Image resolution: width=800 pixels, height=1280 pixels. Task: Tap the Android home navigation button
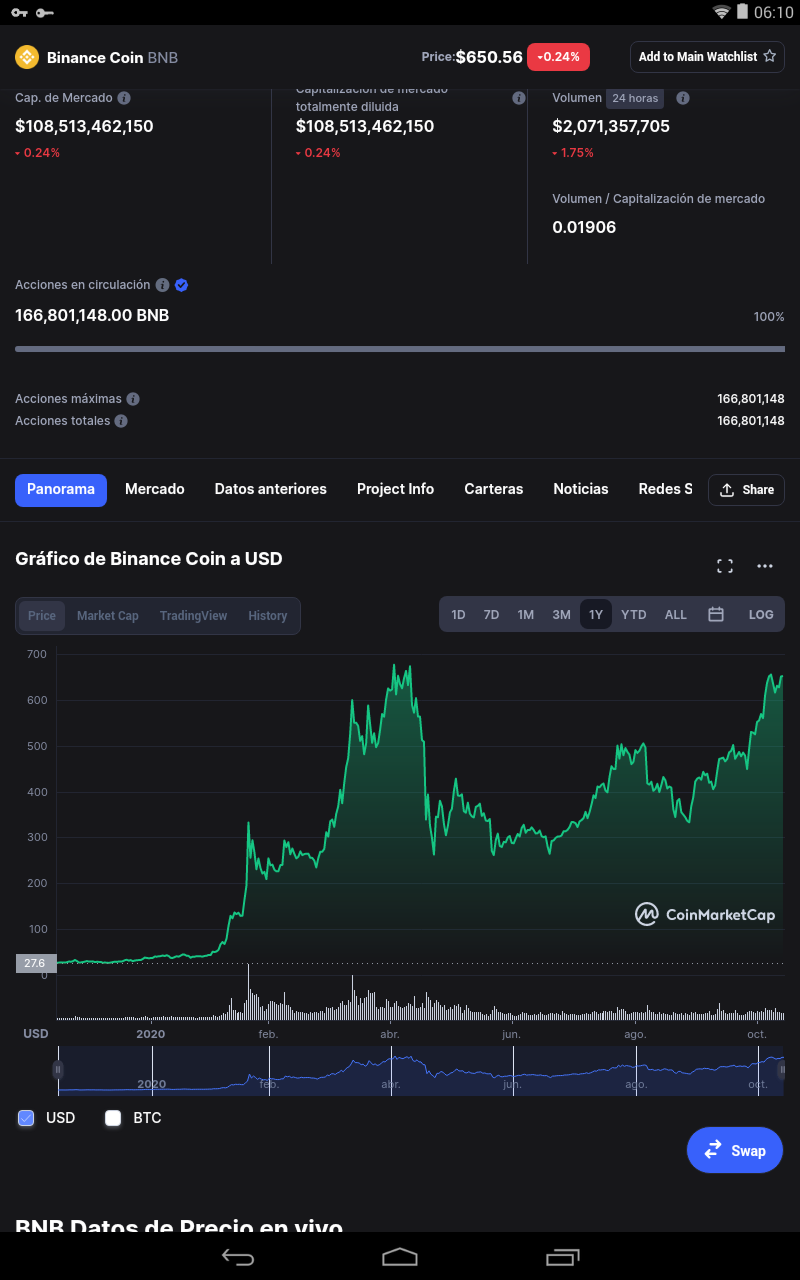pos(400,1256)
